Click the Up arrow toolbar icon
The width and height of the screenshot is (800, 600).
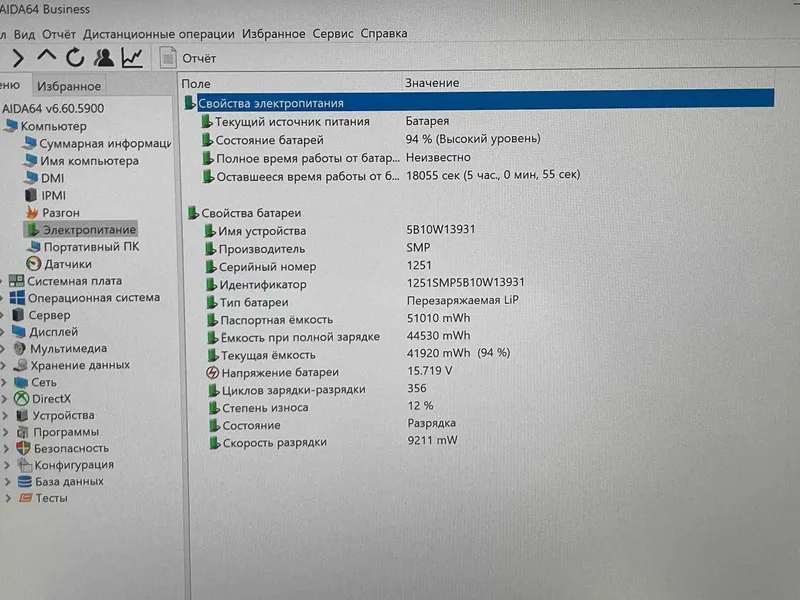pyautogui.click(x=47, y=56)
